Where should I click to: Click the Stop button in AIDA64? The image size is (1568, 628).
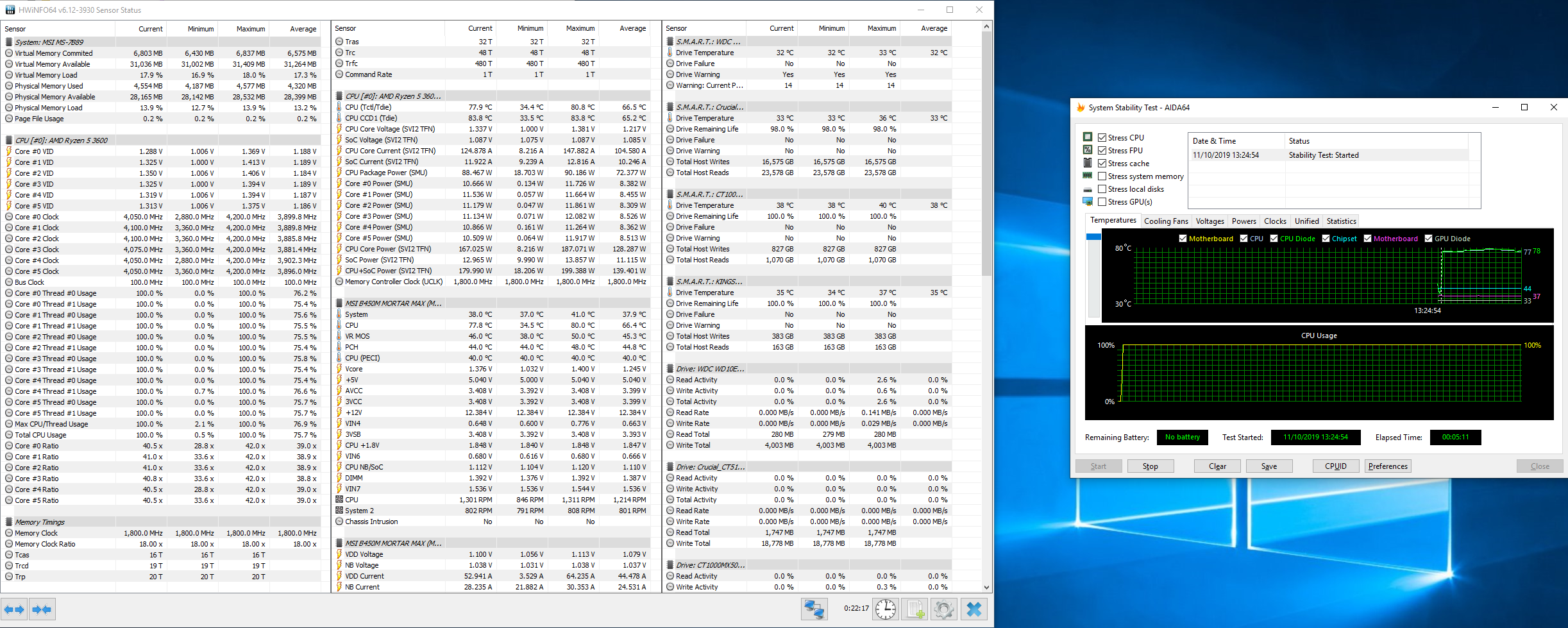click(x=1151, y=466)
